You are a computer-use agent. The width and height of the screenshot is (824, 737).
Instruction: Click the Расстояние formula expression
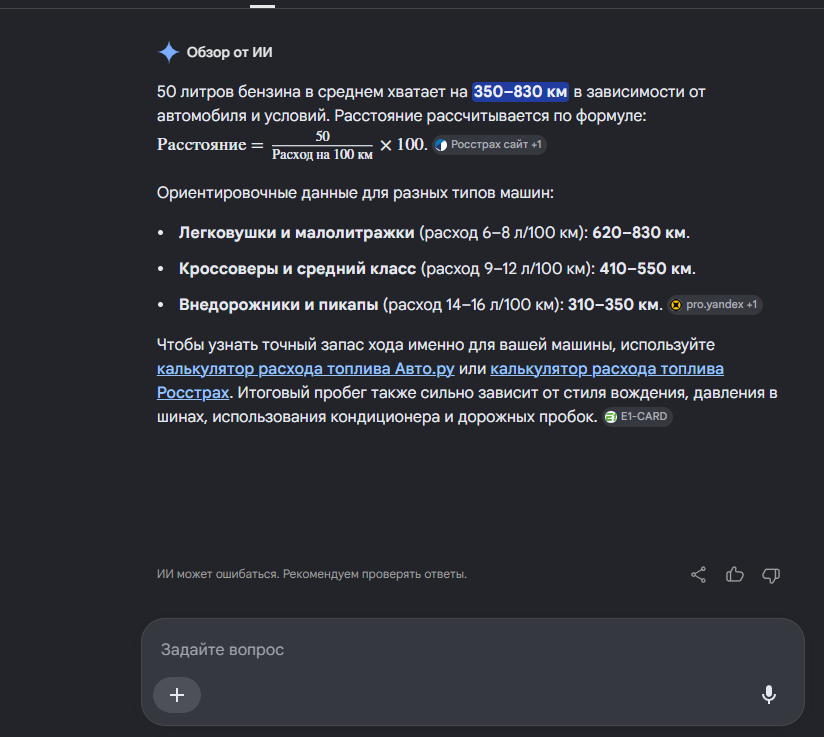(292, 145)
